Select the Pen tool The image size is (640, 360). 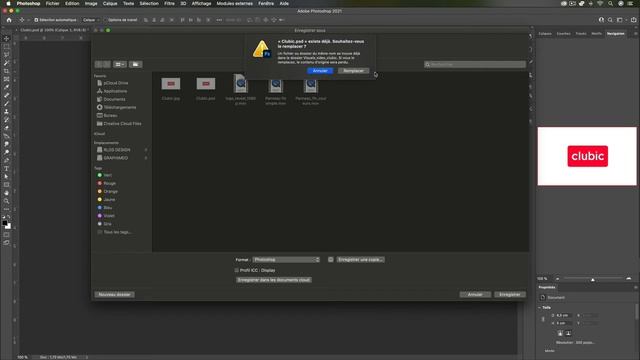pos(6,160)
